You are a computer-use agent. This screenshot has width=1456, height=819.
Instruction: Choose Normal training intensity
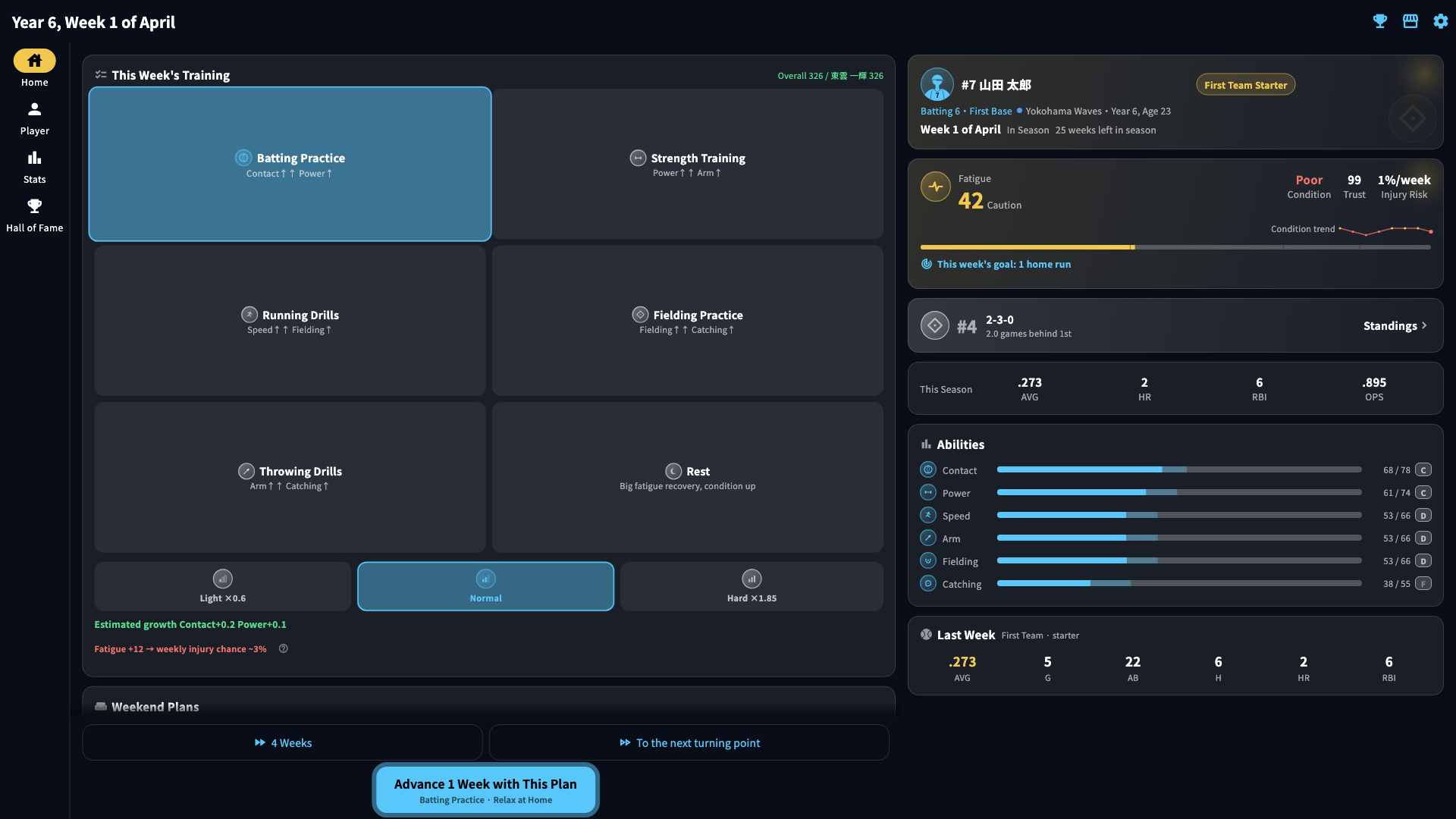pyautogui.click(x=485, y=586)
